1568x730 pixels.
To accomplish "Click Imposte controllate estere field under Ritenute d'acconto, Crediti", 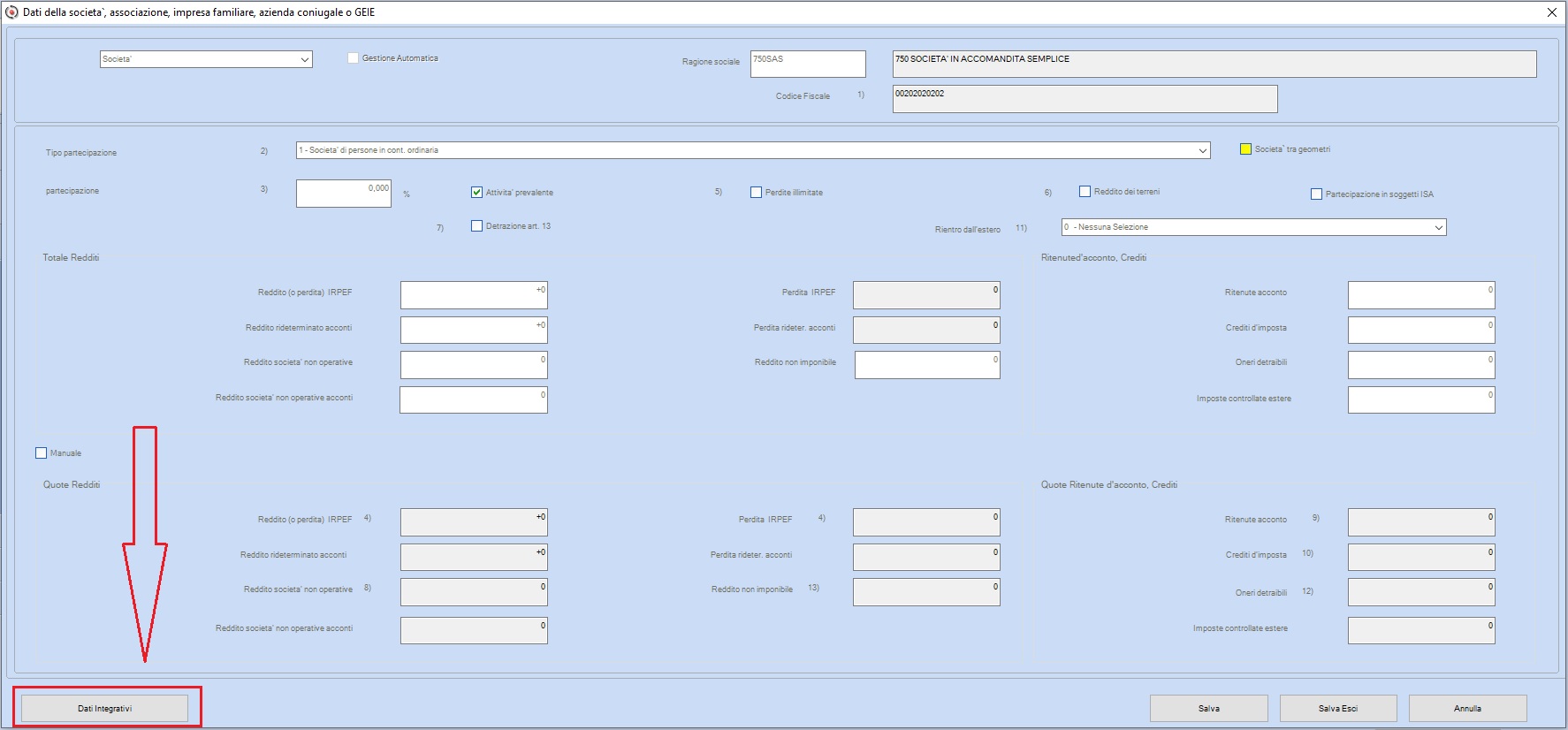I will click(x=1421, y=399).
